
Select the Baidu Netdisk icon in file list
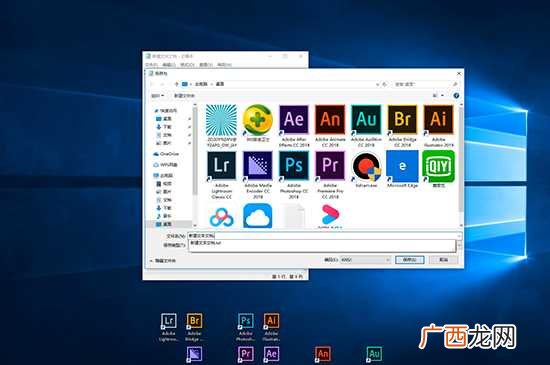[222, 216]
